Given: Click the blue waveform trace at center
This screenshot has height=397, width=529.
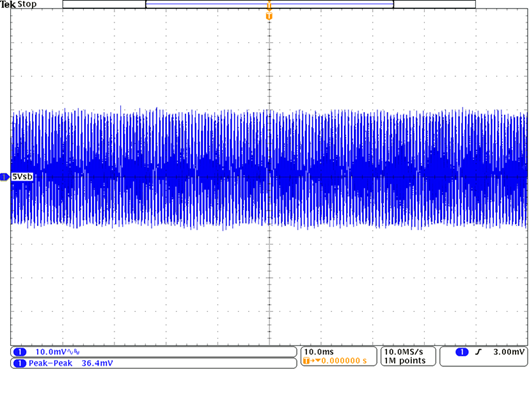Looking at the screenshot, I should [269, 169].
